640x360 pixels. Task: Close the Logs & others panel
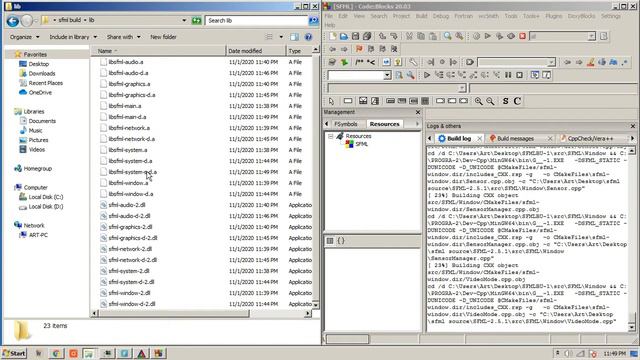633,126
